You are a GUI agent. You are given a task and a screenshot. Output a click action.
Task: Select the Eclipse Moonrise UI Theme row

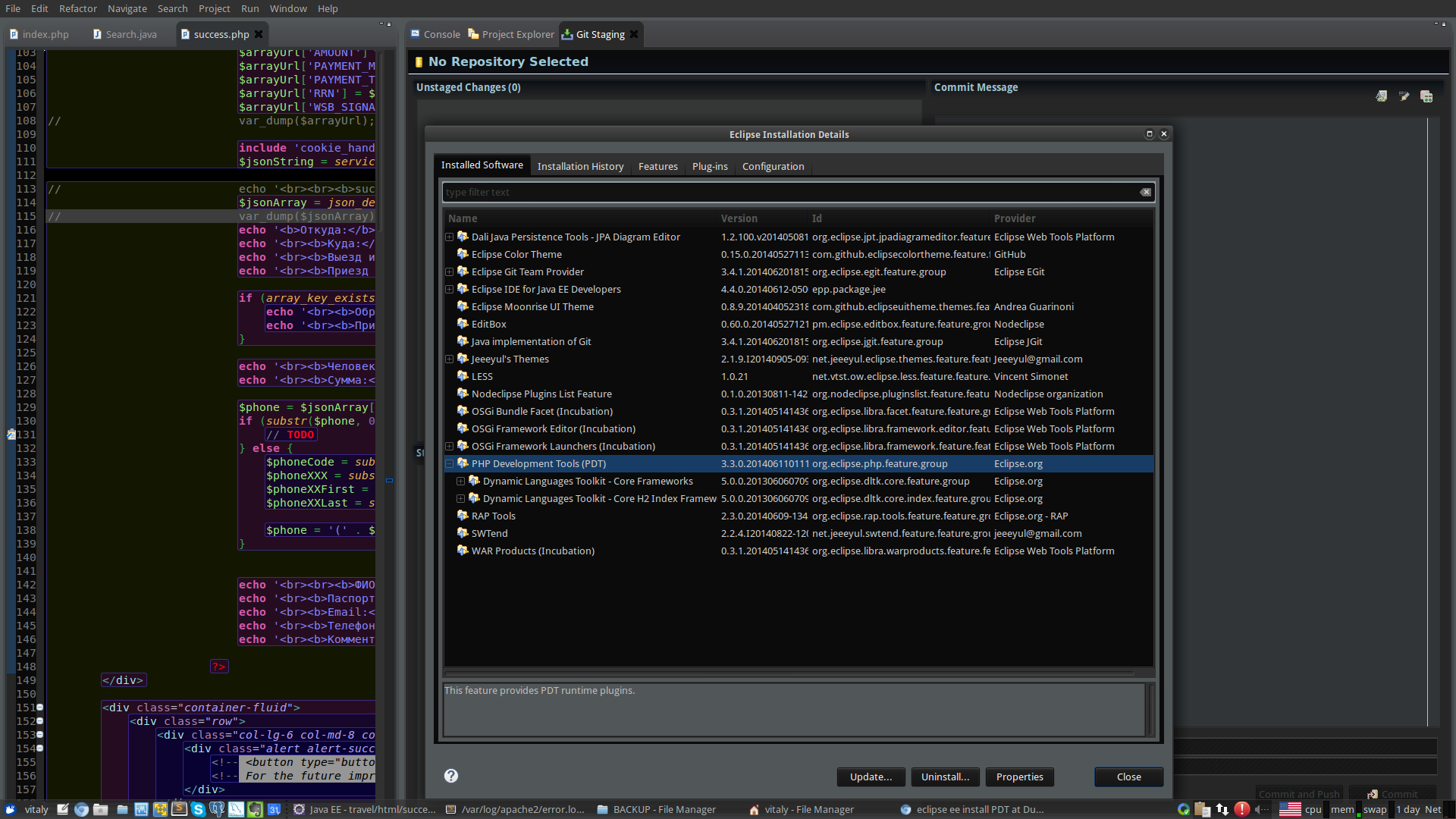pos(799,307)
